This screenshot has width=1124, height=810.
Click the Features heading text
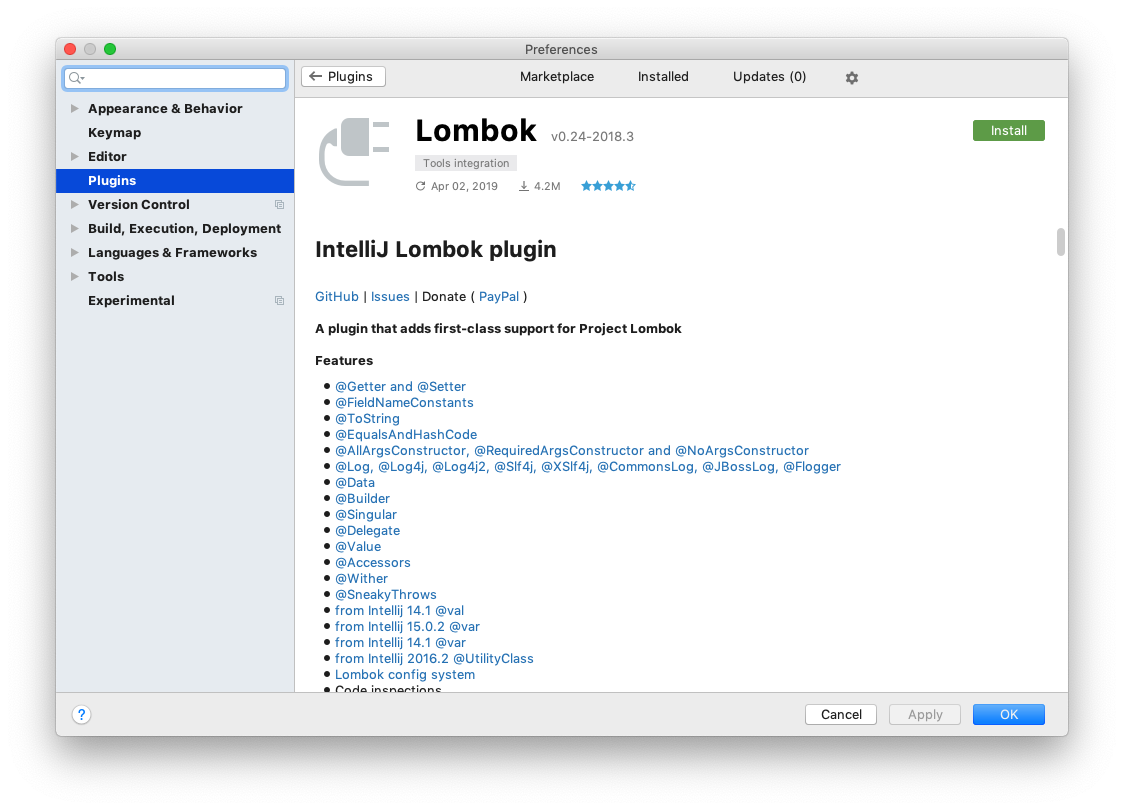pos(344,361)
